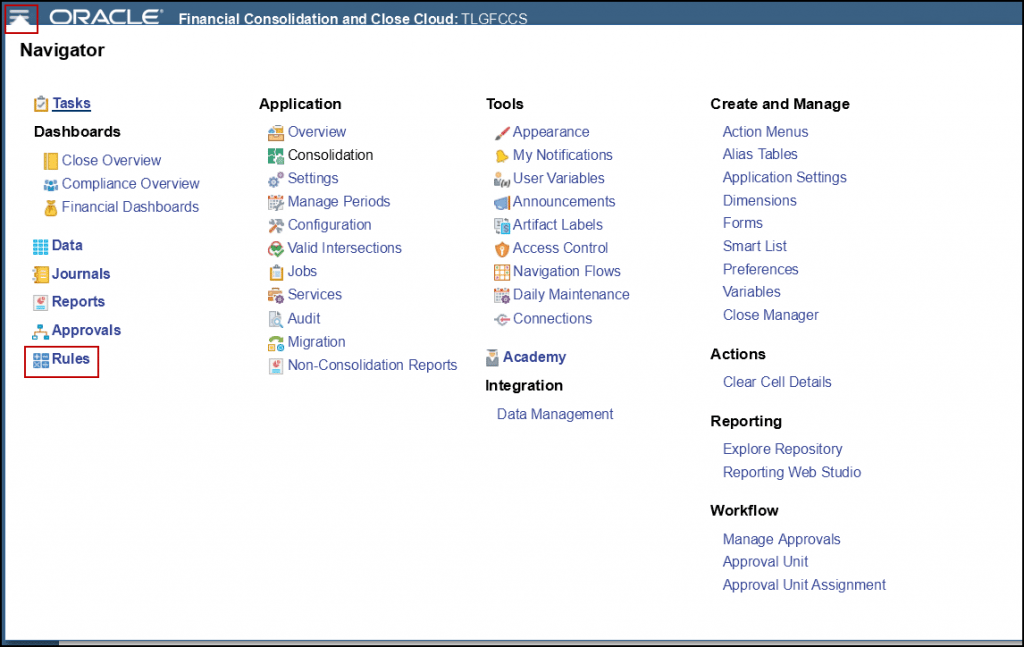Open the Academy link
The width and height of the screenshot is (1024, 647).
[534, 357]
